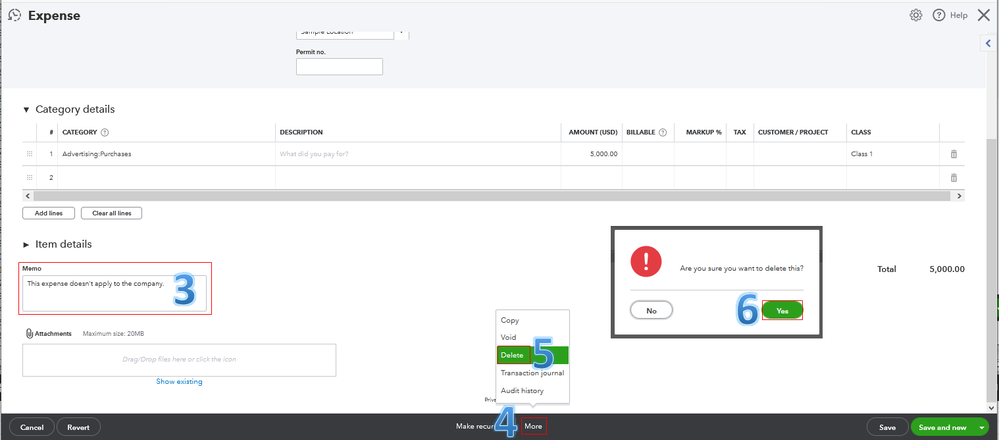This screenshot has width=999, height=440.
Task: Grab the drag handle of line 2
Action: click(29, 178)
